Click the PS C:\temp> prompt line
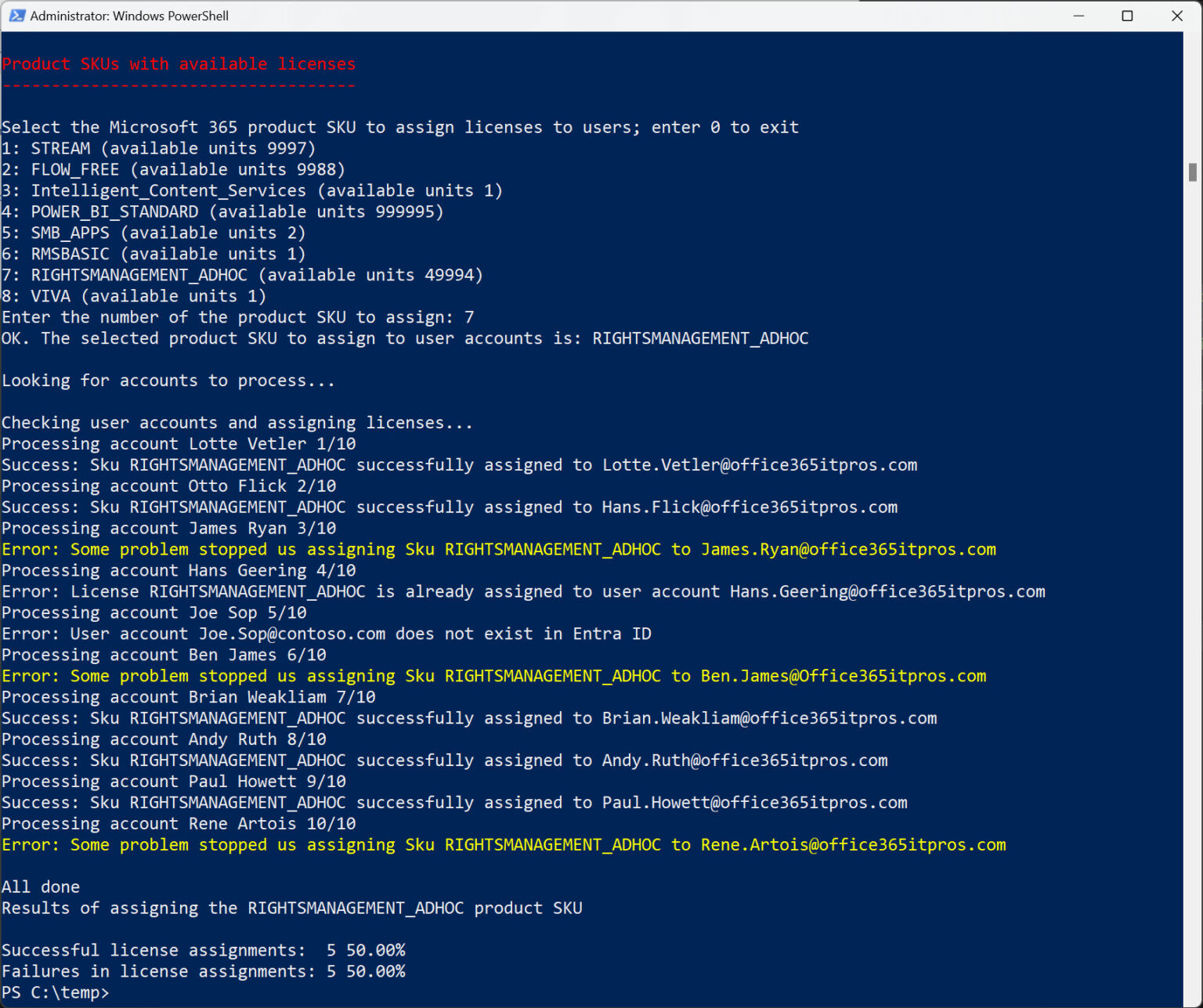The image size is (1203, 1008). click(x=55, y=992)
